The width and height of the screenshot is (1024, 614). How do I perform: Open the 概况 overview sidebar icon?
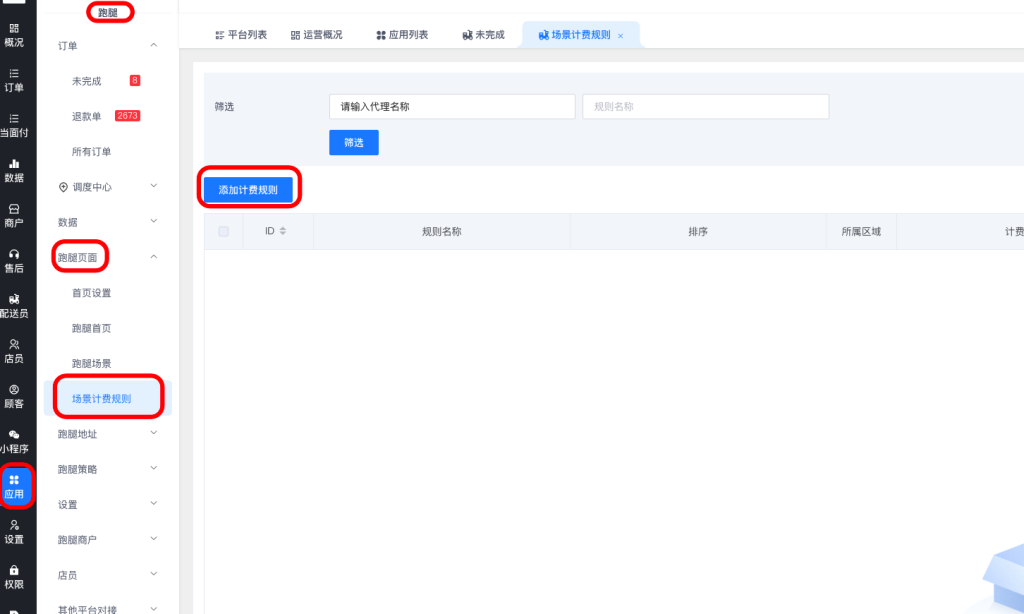(x=14, y=35)
